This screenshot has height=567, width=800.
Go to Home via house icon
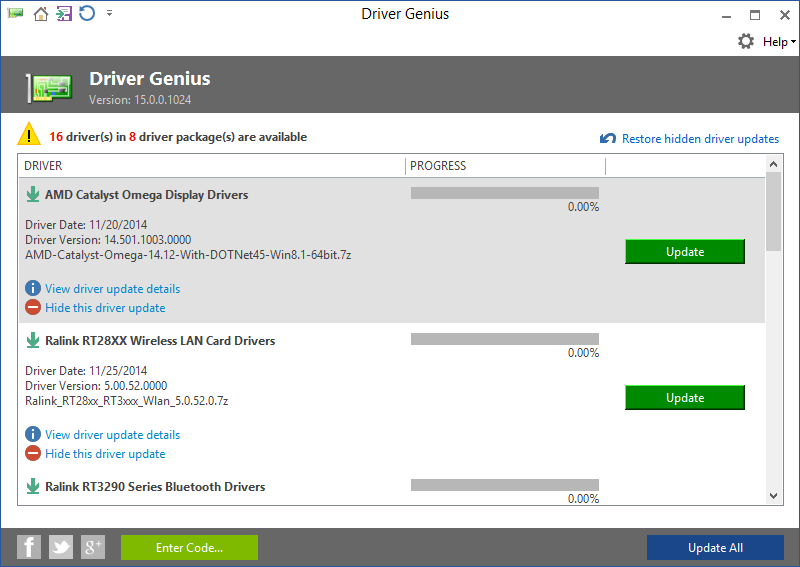coord(41,14)
